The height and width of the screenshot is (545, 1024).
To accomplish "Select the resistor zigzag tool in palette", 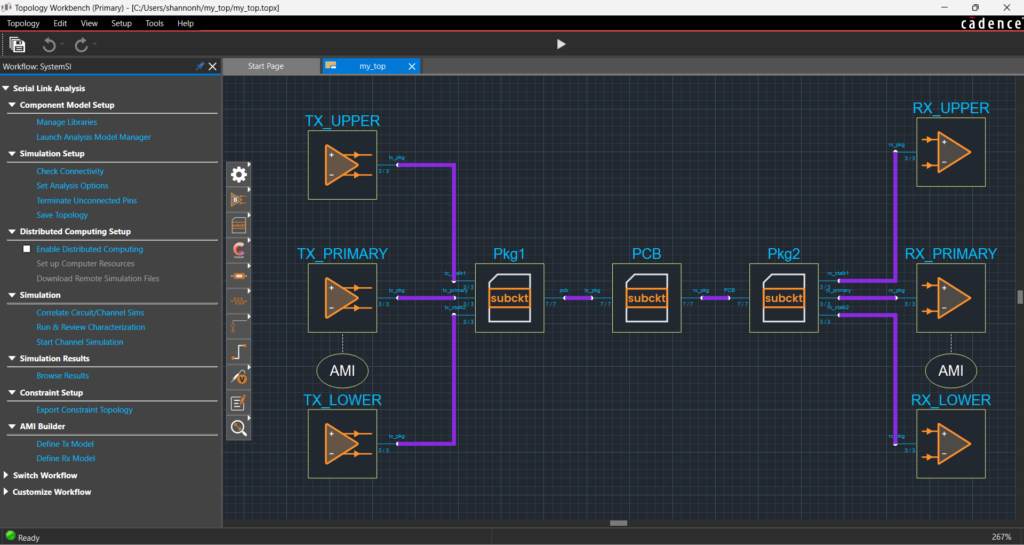I will (238, 301).
